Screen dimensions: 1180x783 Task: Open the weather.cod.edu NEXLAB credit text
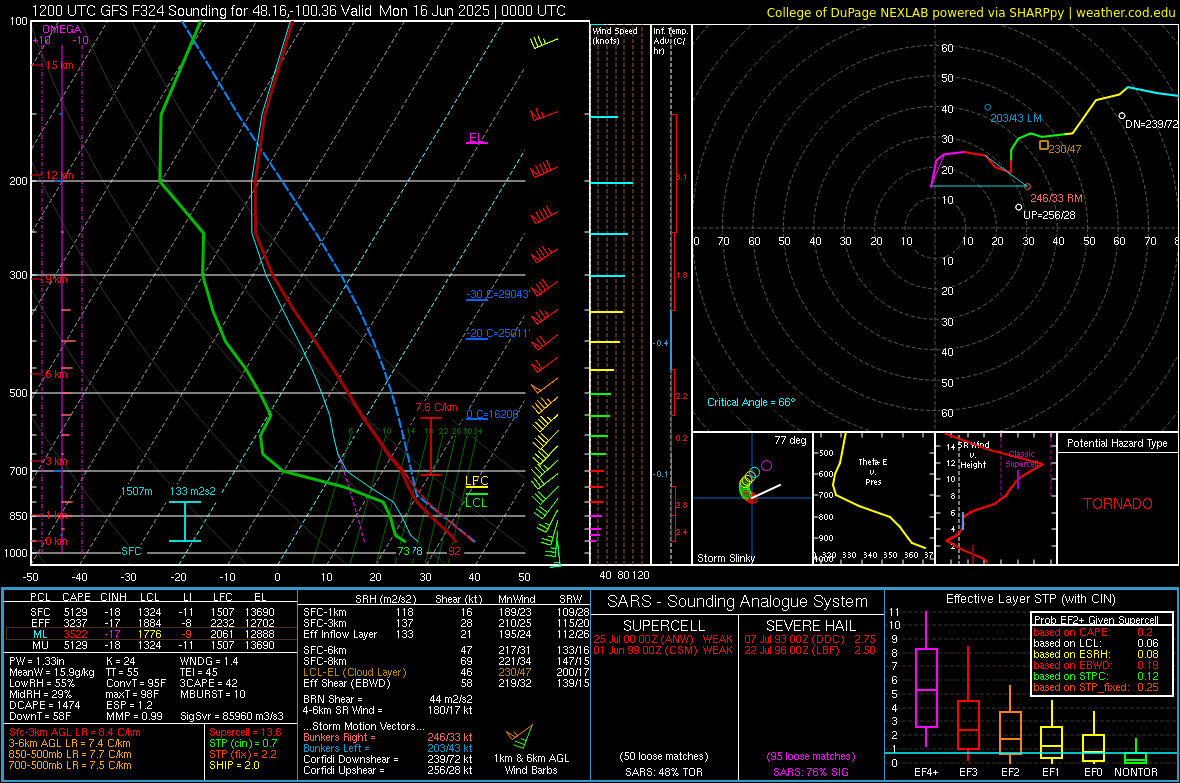tap(970, 13)
